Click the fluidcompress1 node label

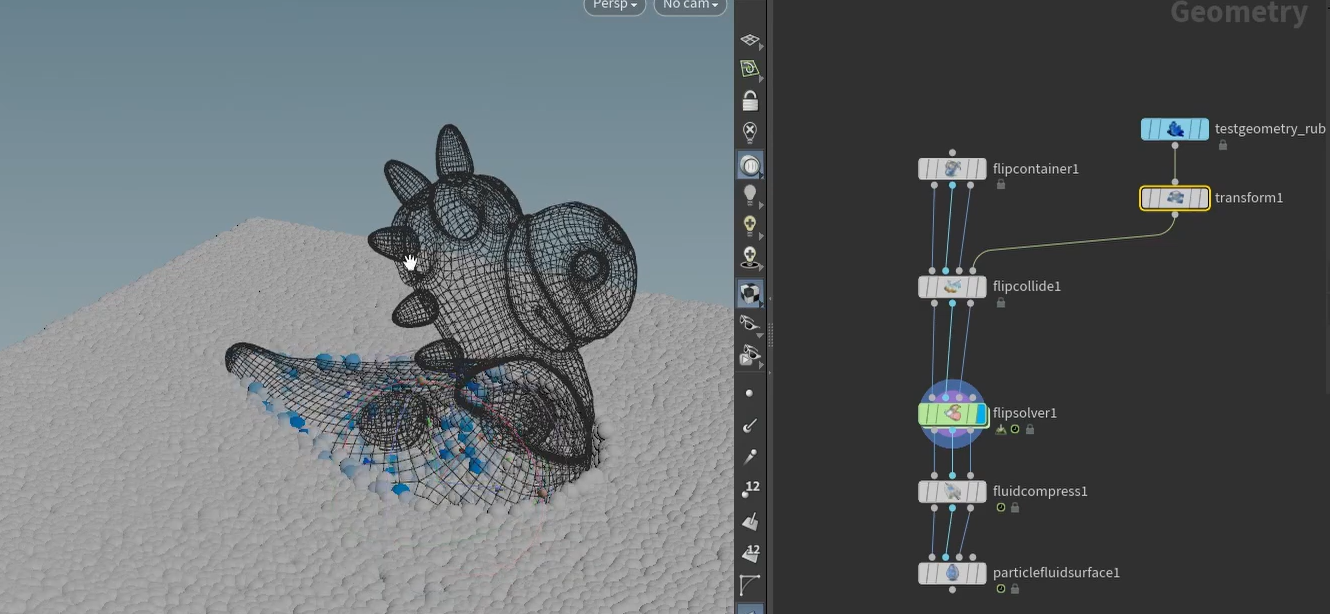click(1040, 491)
